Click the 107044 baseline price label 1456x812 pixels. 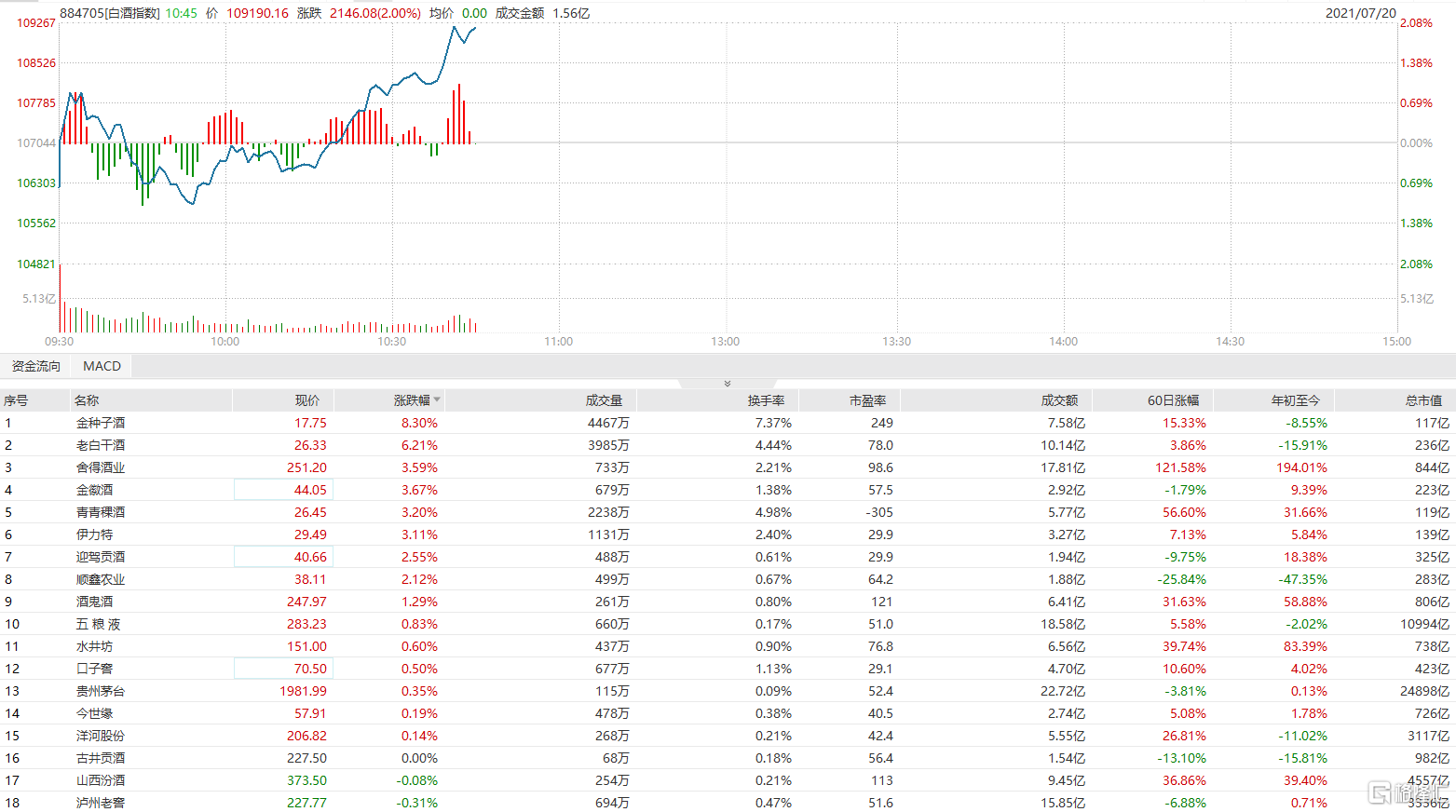coord(36,143)
